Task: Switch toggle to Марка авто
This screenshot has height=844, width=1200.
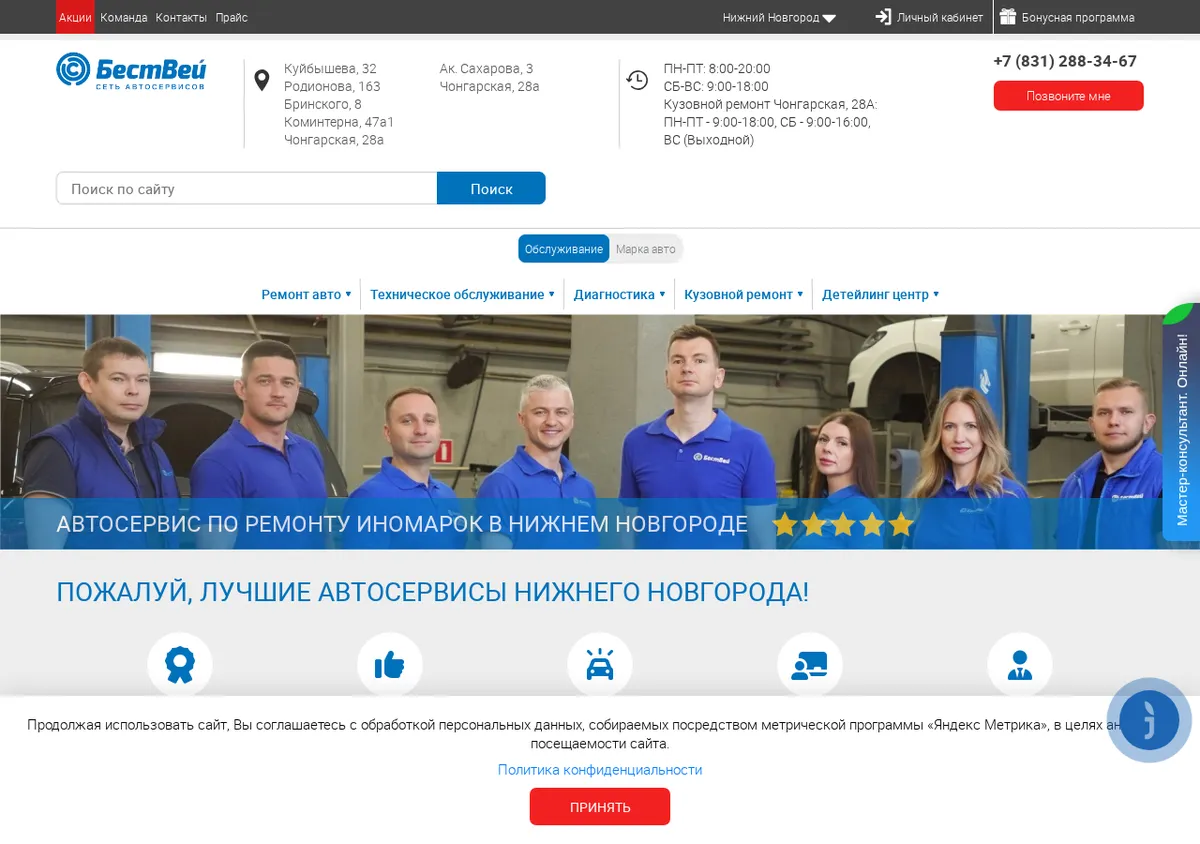Action: click(646, 249)
